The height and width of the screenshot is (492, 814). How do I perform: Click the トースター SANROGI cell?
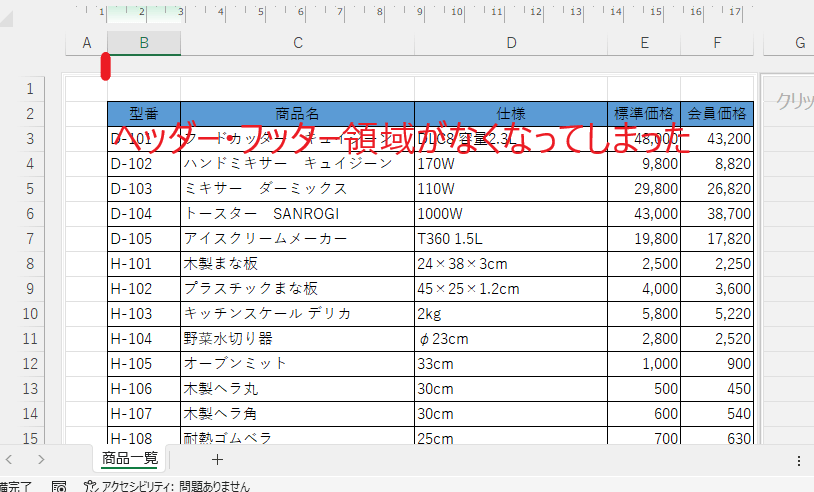pyautogui.click(x=297, y=213)
